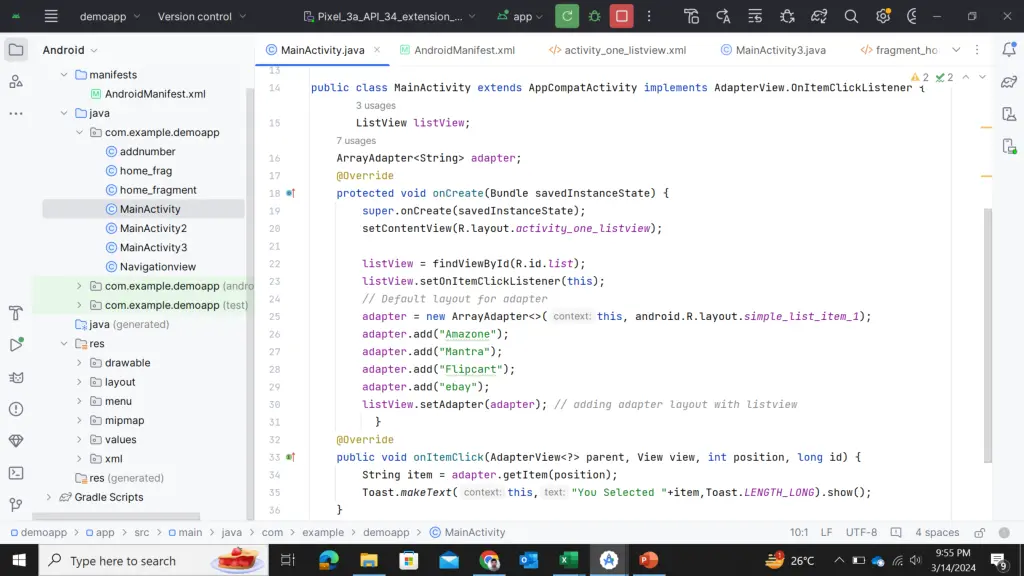Collapse the java folder in tree

(64, 113)
